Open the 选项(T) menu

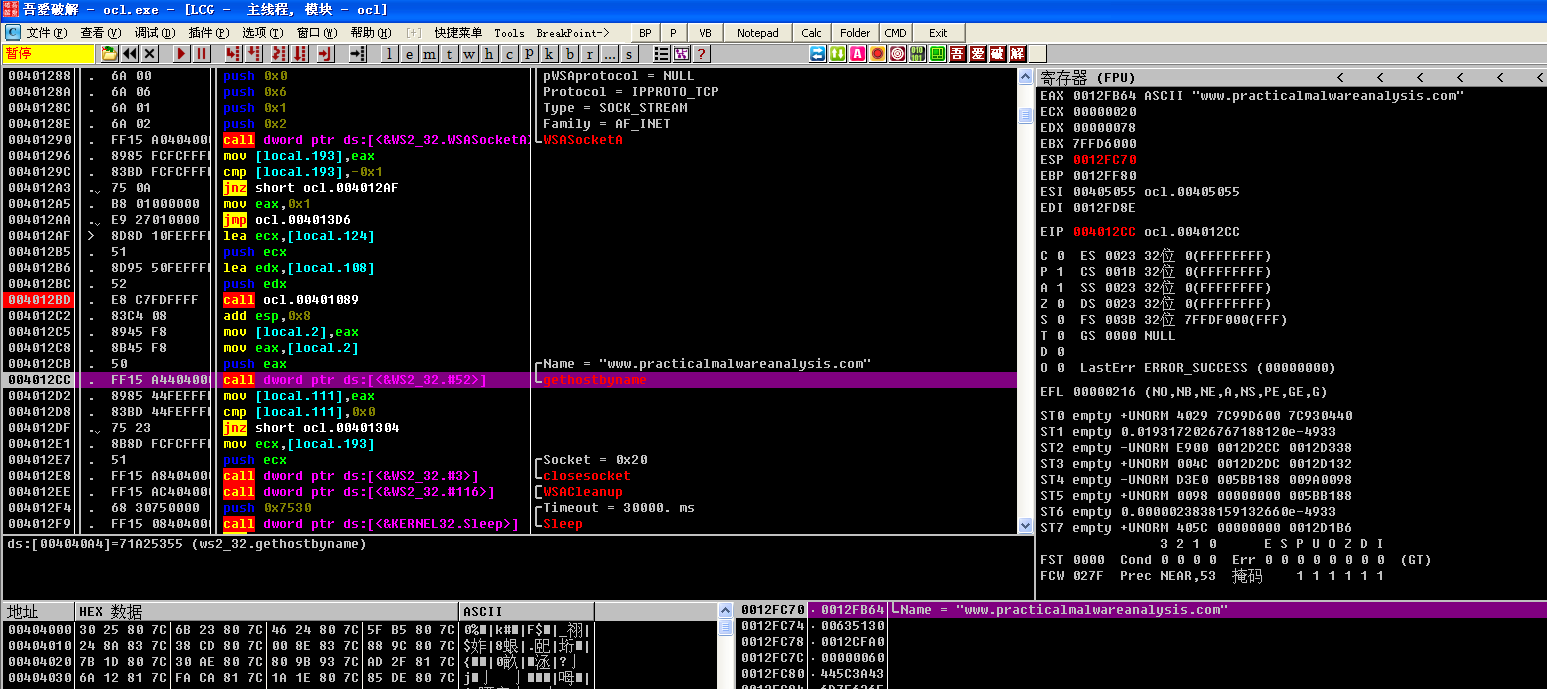pos(263,33)
